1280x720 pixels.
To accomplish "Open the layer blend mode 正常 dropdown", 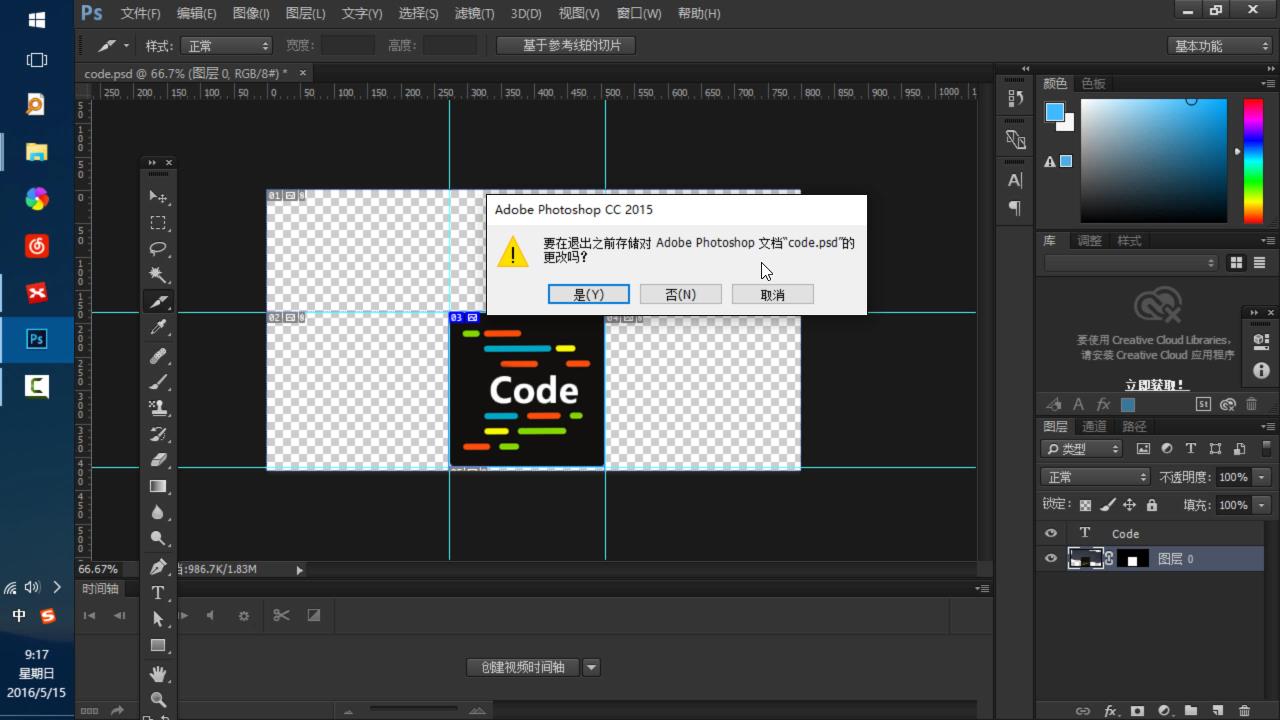I will pos(1095,477).
